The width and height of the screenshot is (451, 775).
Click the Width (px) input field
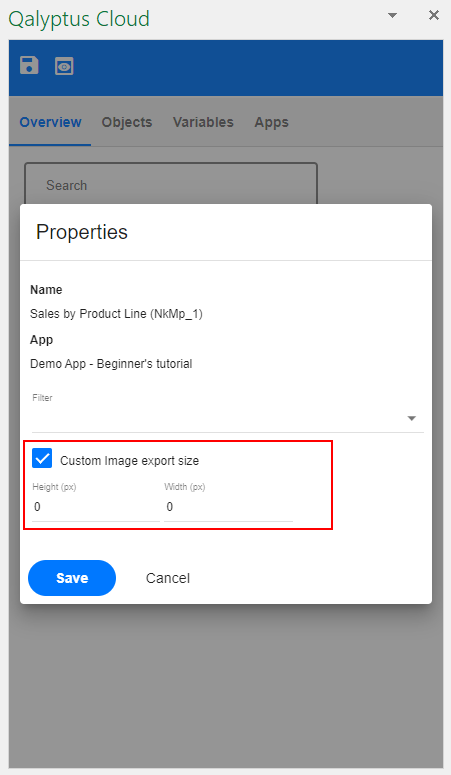pyautogui.click(x=228, y=507)
